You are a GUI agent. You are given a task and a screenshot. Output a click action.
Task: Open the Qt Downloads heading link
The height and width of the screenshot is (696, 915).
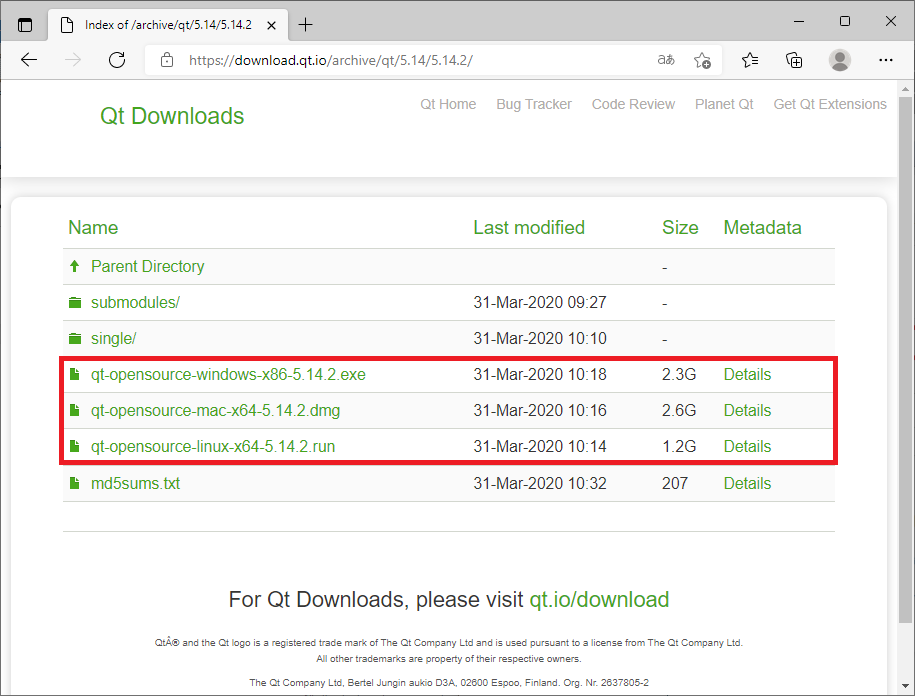[172, 116]
